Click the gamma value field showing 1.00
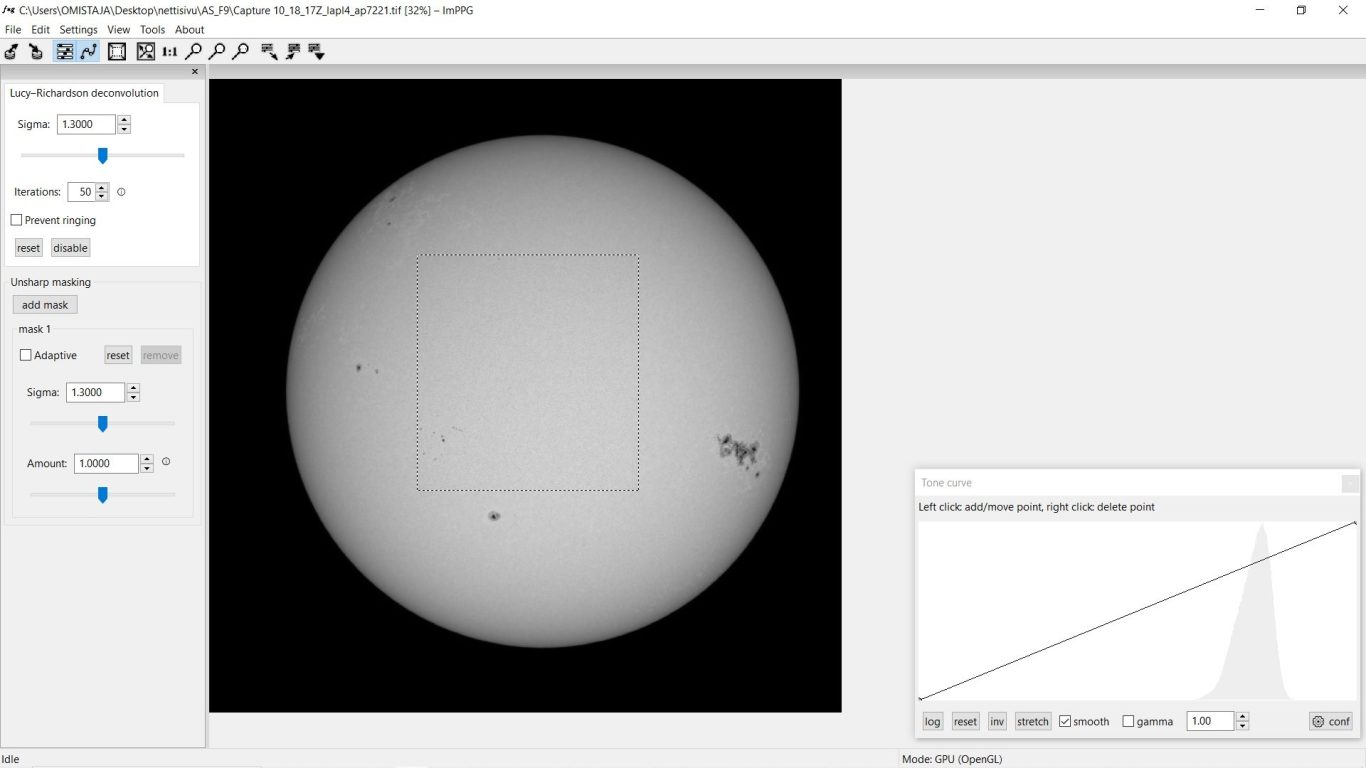This screenshot has height=768, width=1366. tap(1211, 721)
